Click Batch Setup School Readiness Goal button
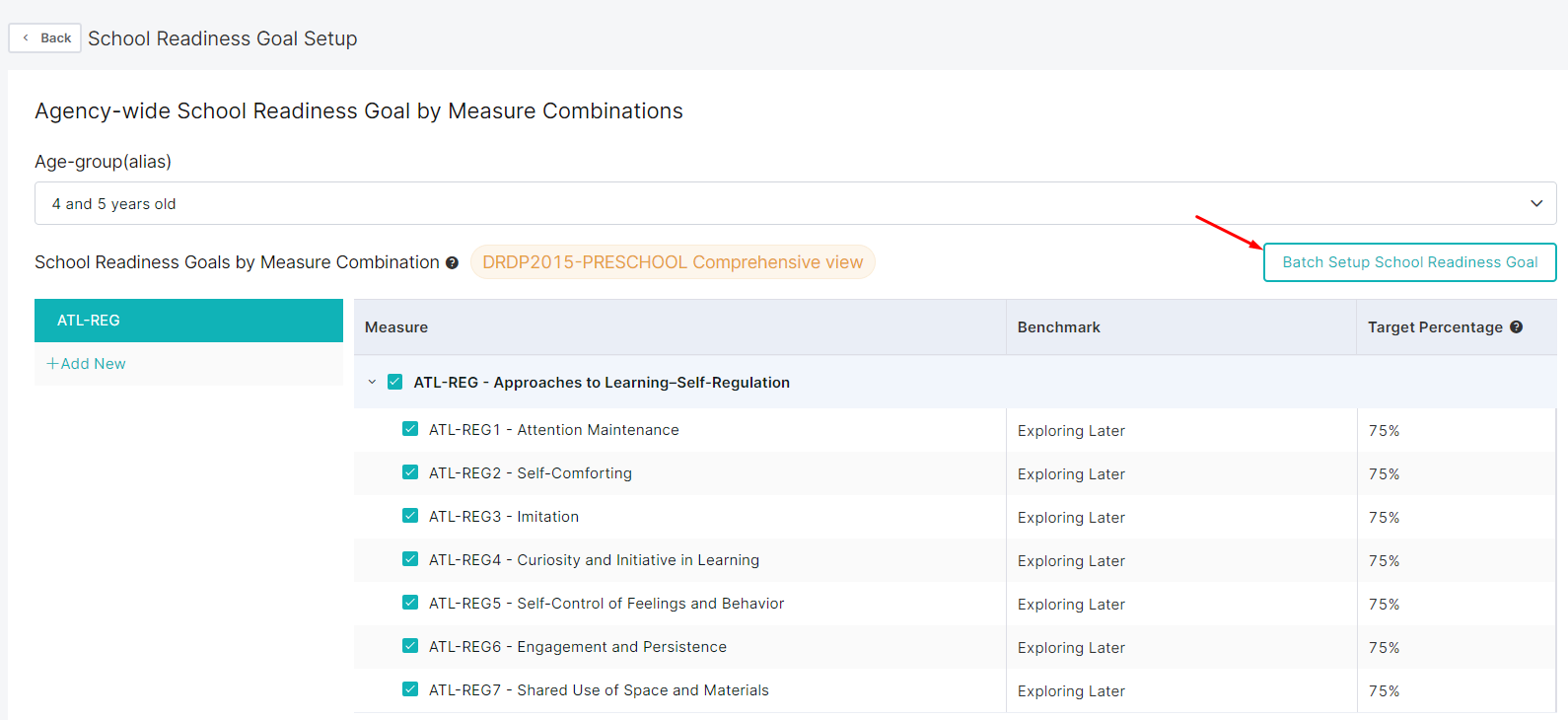The image size is (1568, 720). point(1409,262)
